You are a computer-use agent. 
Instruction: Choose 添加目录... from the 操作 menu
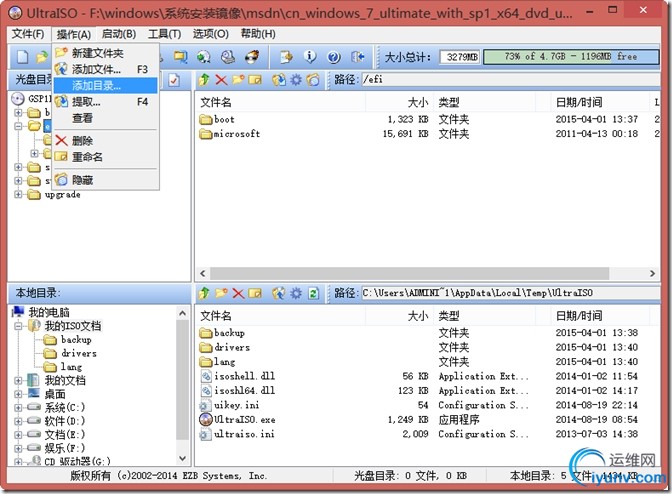click(x=105, y=85)
